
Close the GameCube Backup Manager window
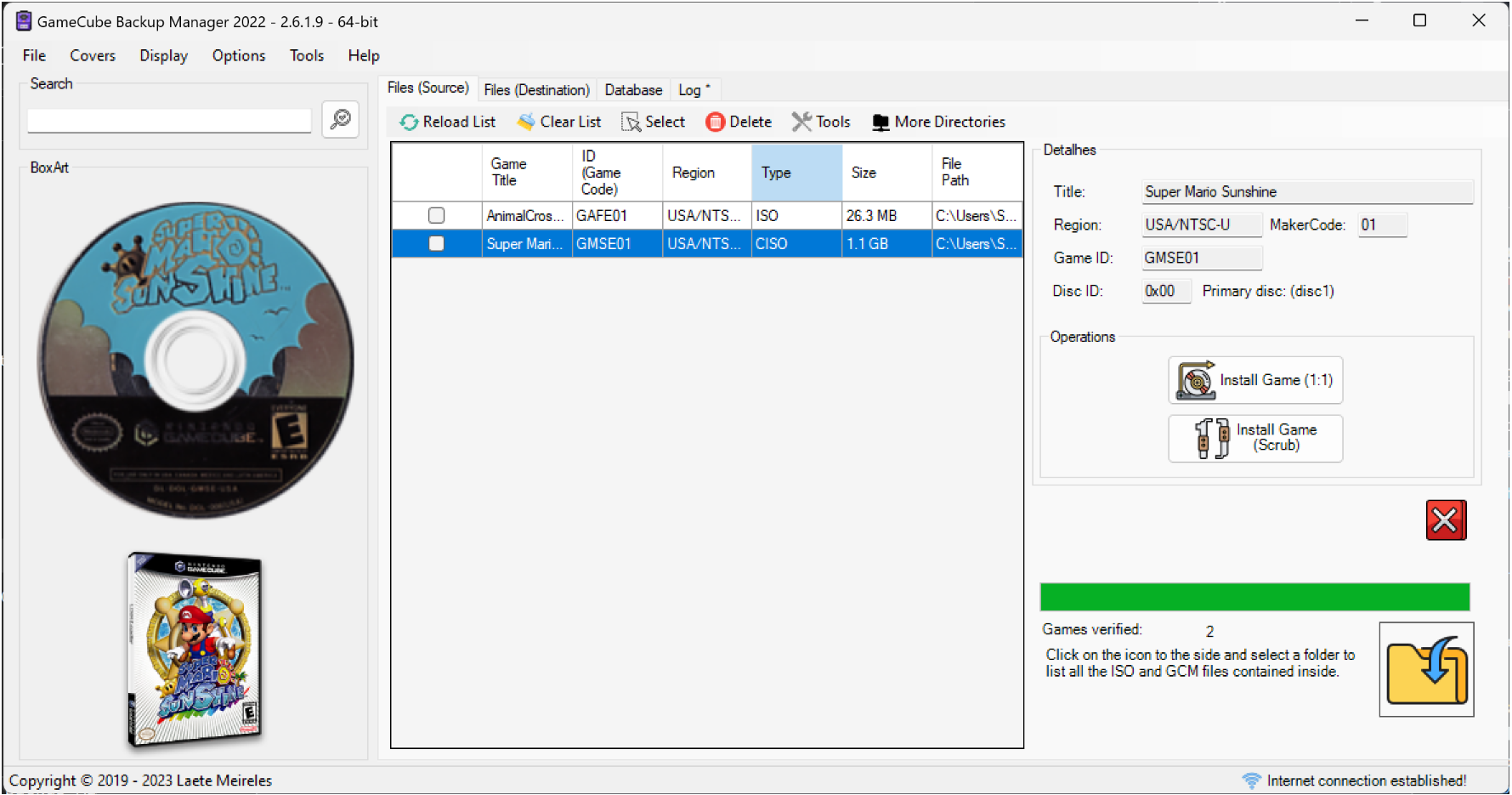click(x=1479, y=20)
